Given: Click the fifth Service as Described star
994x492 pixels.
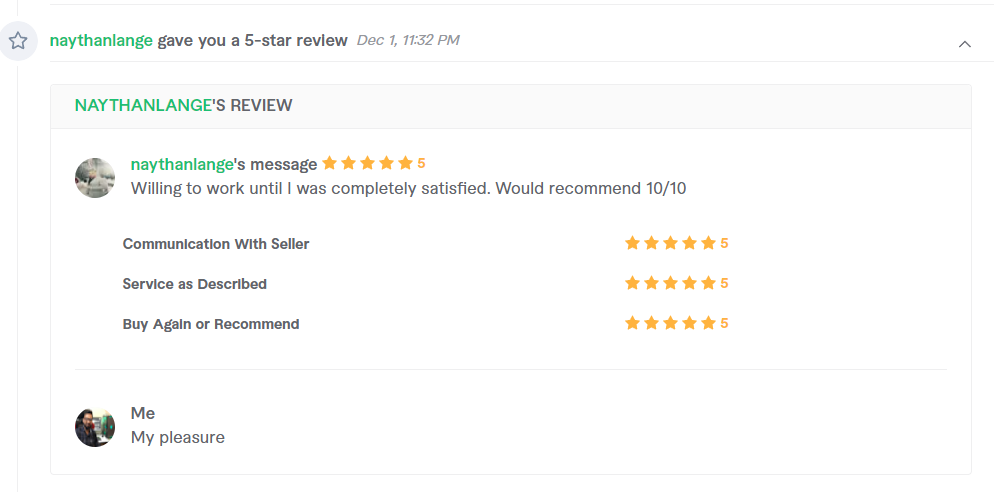Looking at the screenshot, I should pos(708,283).
